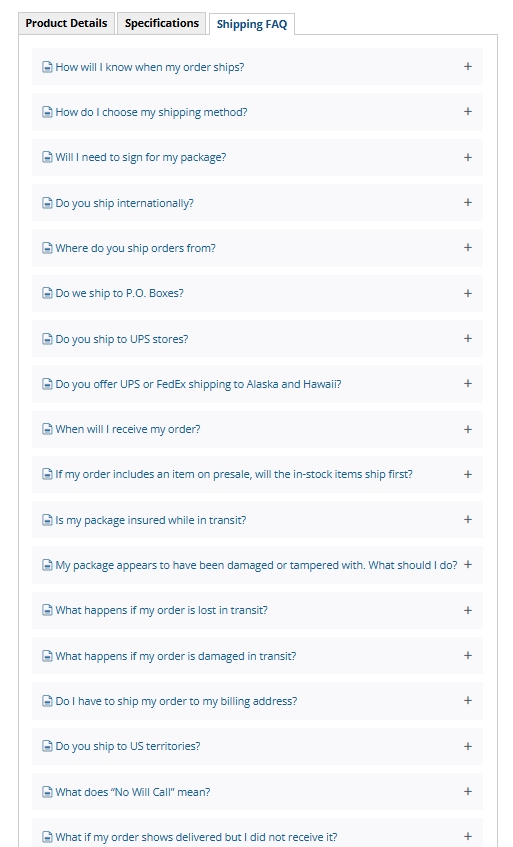Click document icon beside 'Do you ship to US territories?'
The width and height of the screenshot is (513, 847).
point(48,747)
